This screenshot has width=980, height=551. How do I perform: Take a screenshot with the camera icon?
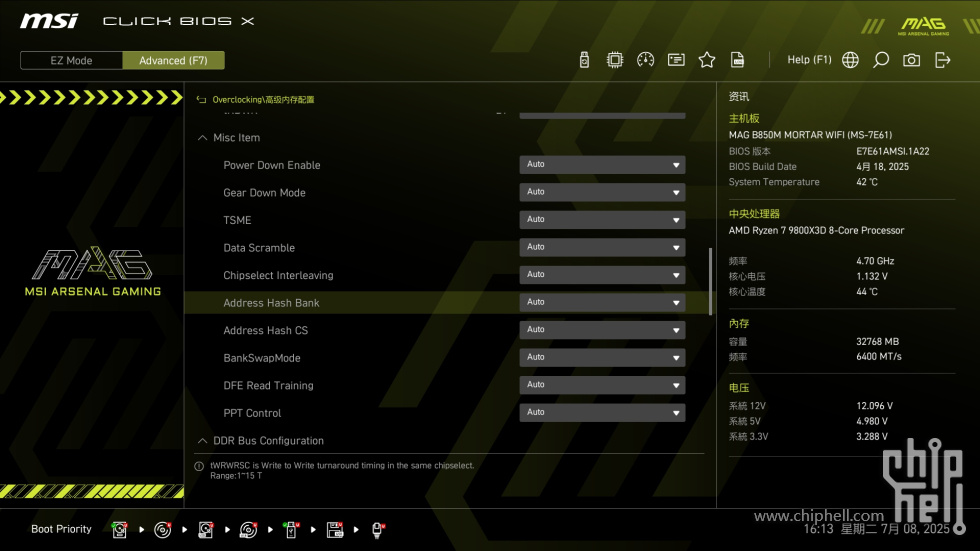(911, 60)
